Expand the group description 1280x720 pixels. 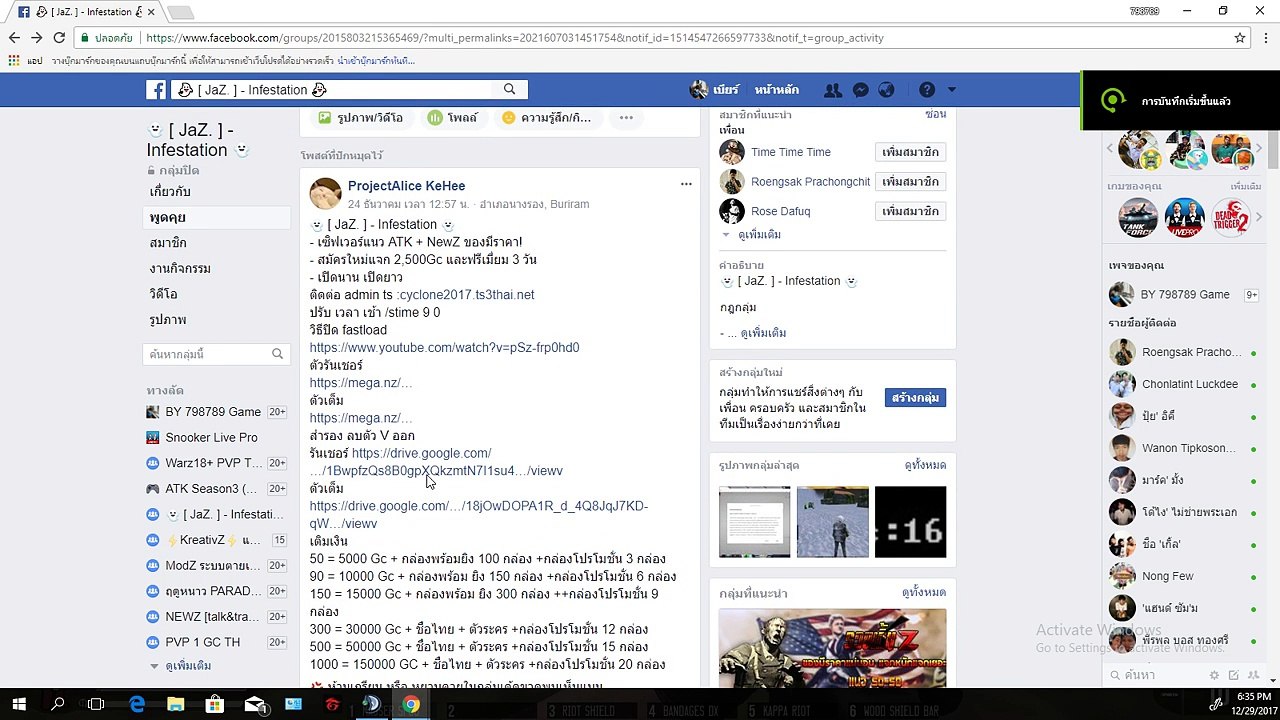pyautogui.click(x=763, y=333)
